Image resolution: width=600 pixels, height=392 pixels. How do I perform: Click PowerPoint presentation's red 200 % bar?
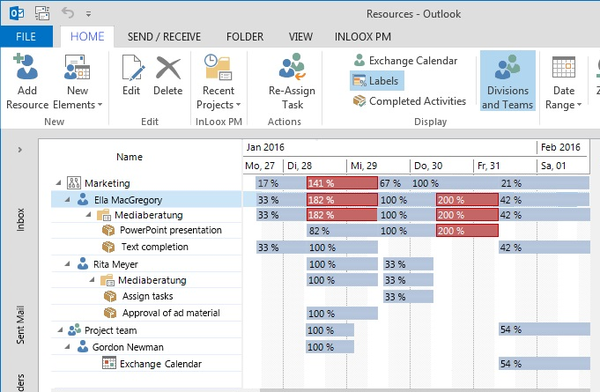[467, 230]
